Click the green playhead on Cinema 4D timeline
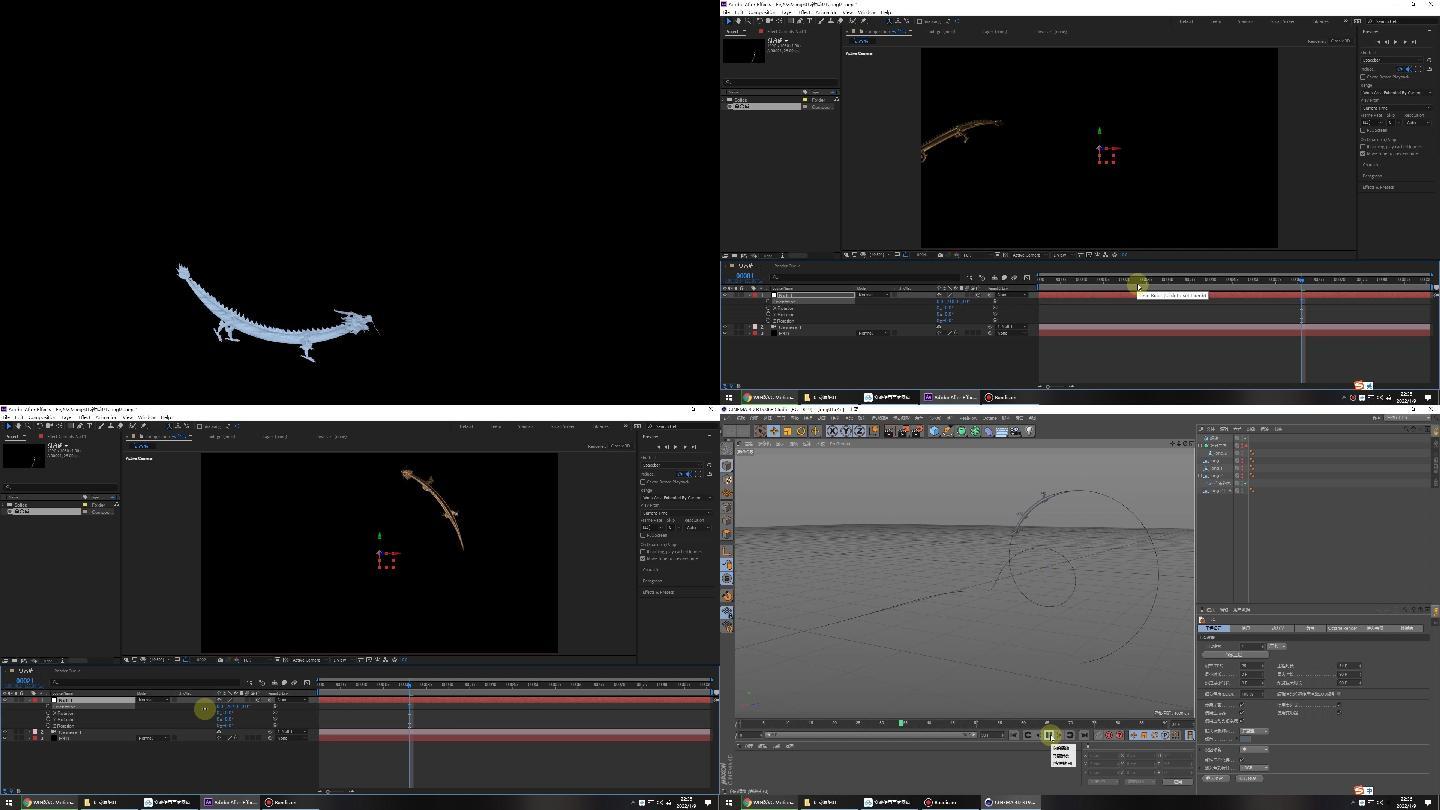This screenshot has height=810, width=1440. [902, 722]
